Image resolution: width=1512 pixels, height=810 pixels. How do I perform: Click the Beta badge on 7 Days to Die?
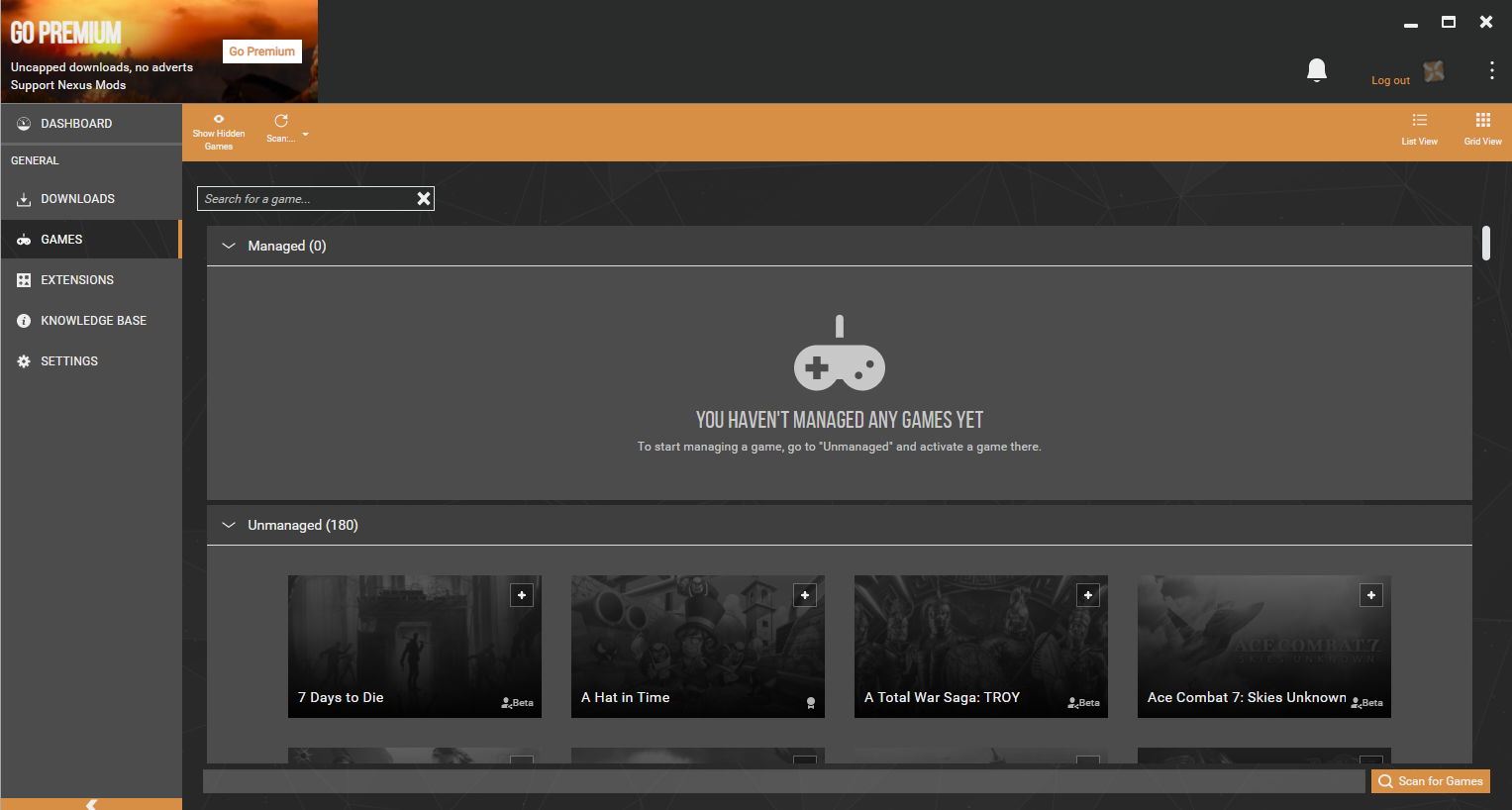pos(517,703)
